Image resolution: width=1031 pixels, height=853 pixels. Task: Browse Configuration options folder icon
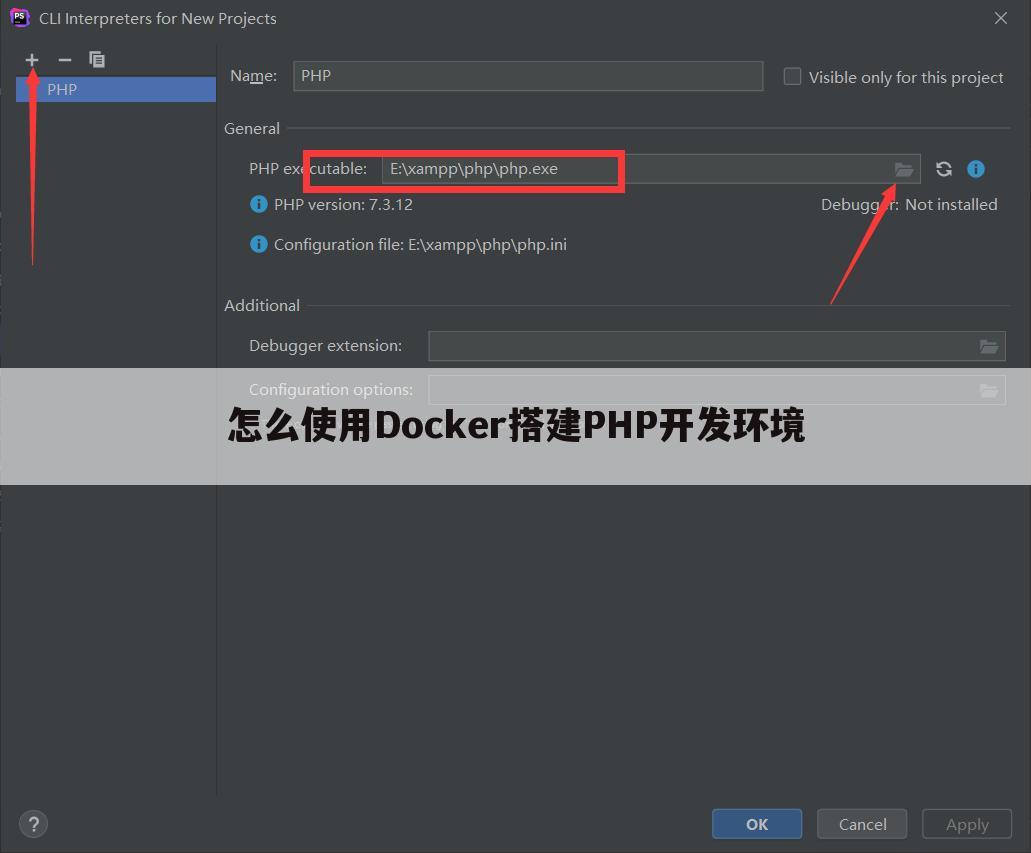(989, 391)
